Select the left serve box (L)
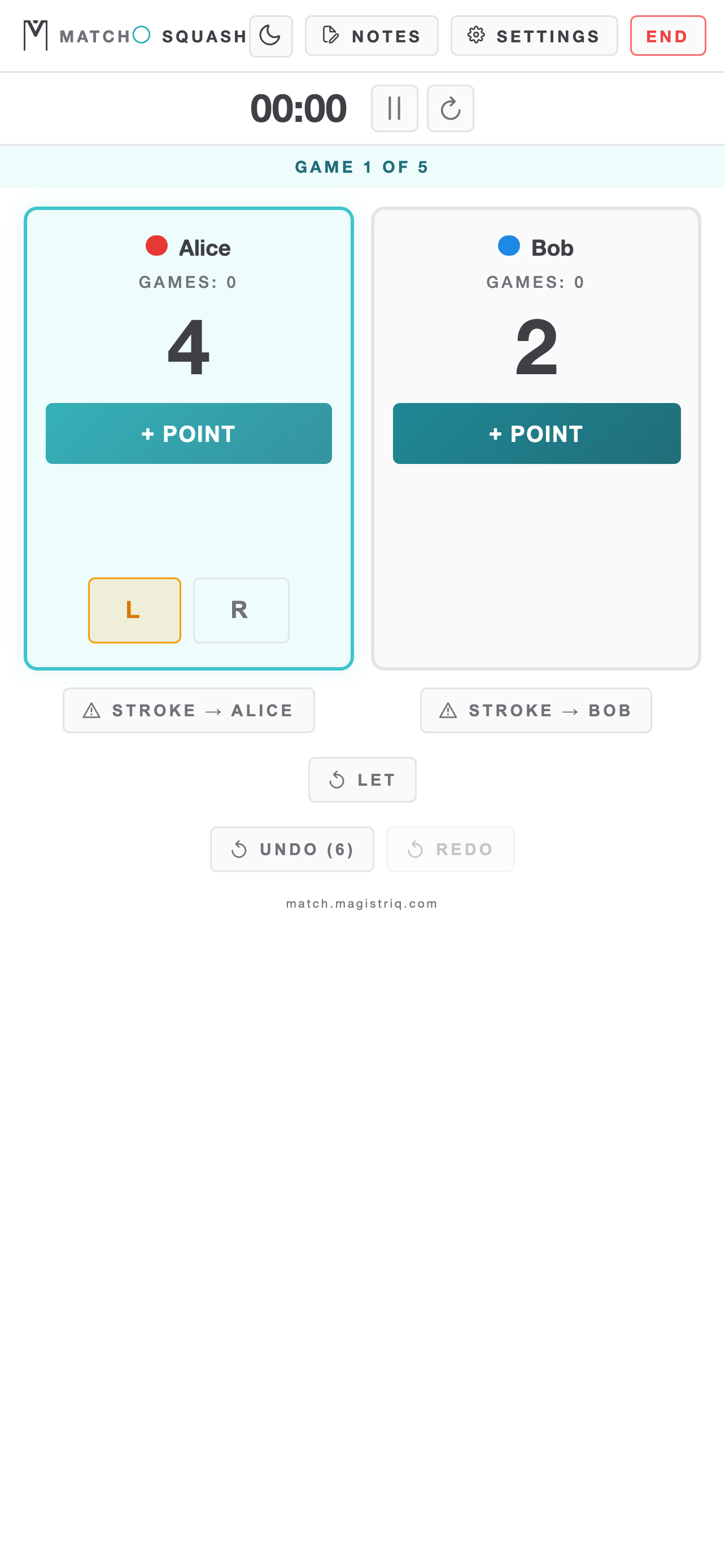 coord(134,610)
